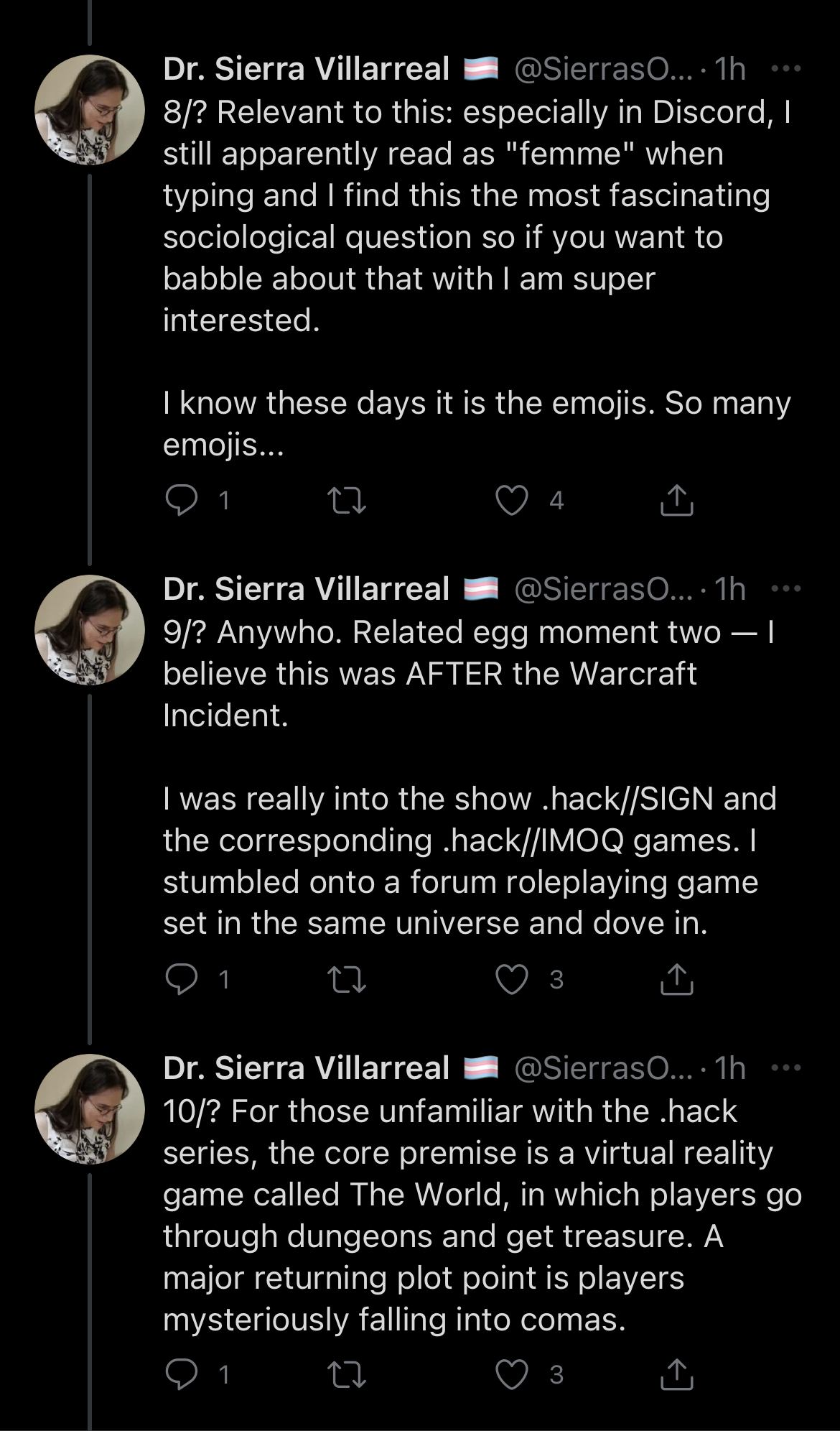Screen dimensions: 840x1431
Task: Reply to the 8/? Discord femme tweet
Action: coord(182,500)
